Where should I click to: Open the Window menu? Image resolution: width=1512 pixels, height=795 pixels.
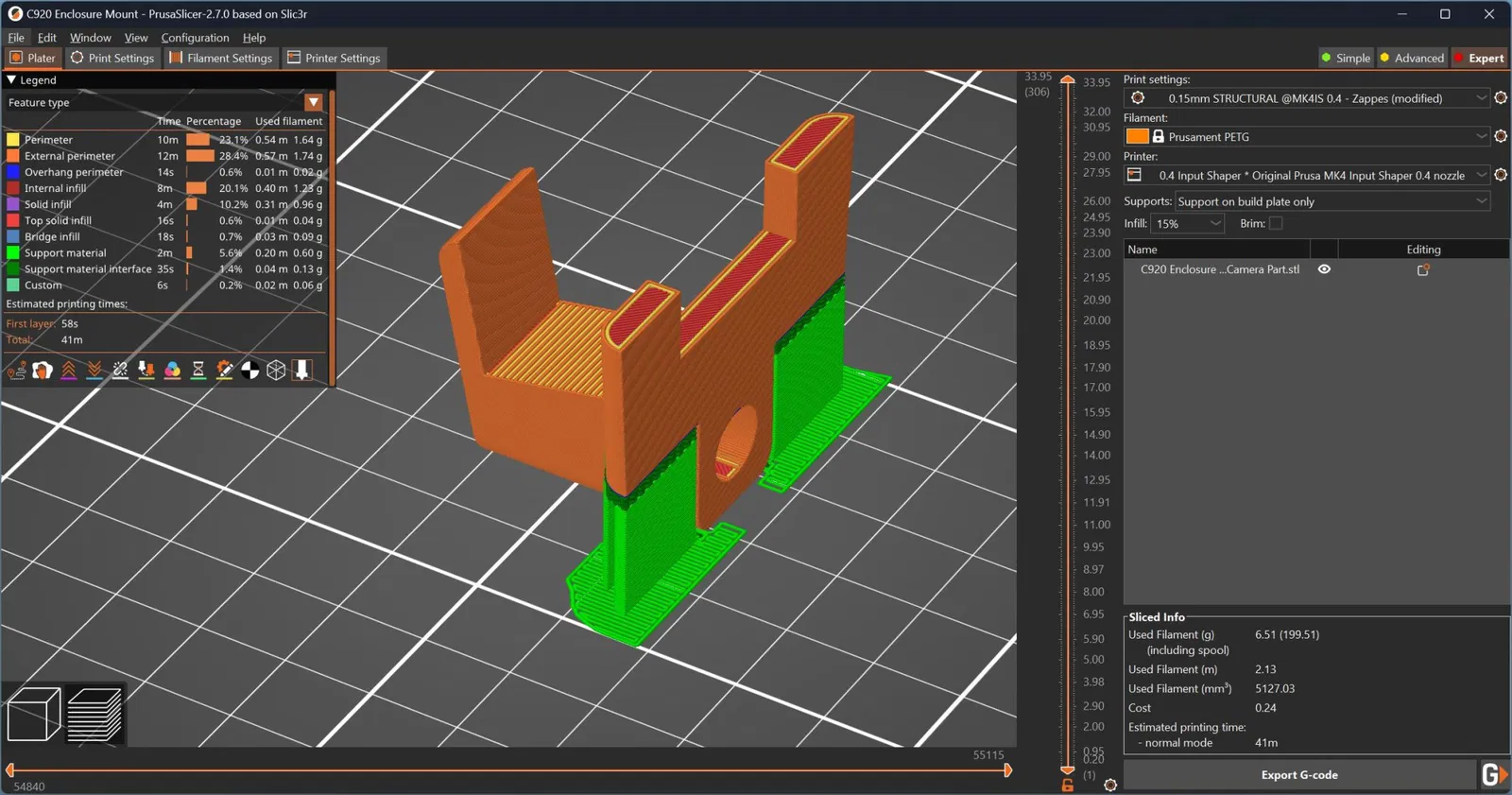91,38
